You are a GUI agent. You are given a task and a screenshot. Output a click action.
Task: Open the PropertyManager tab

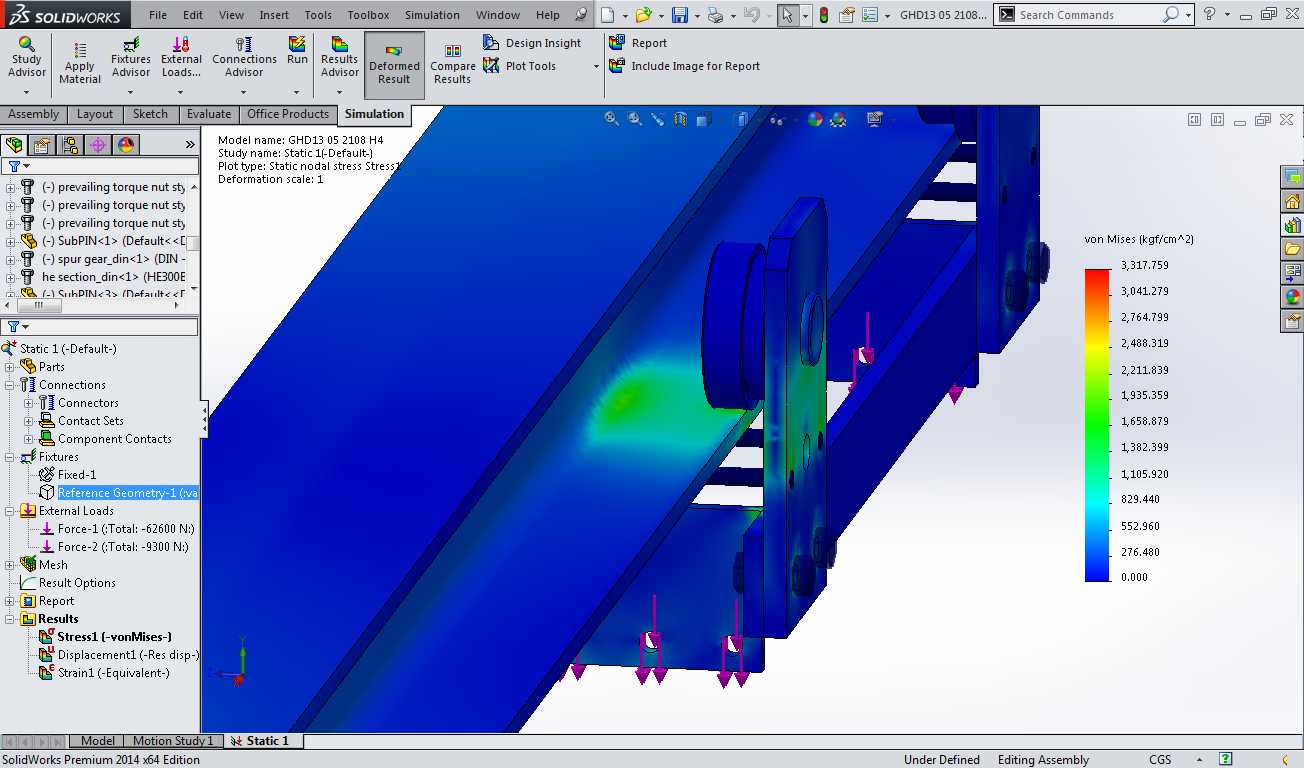tap(42, 144)
